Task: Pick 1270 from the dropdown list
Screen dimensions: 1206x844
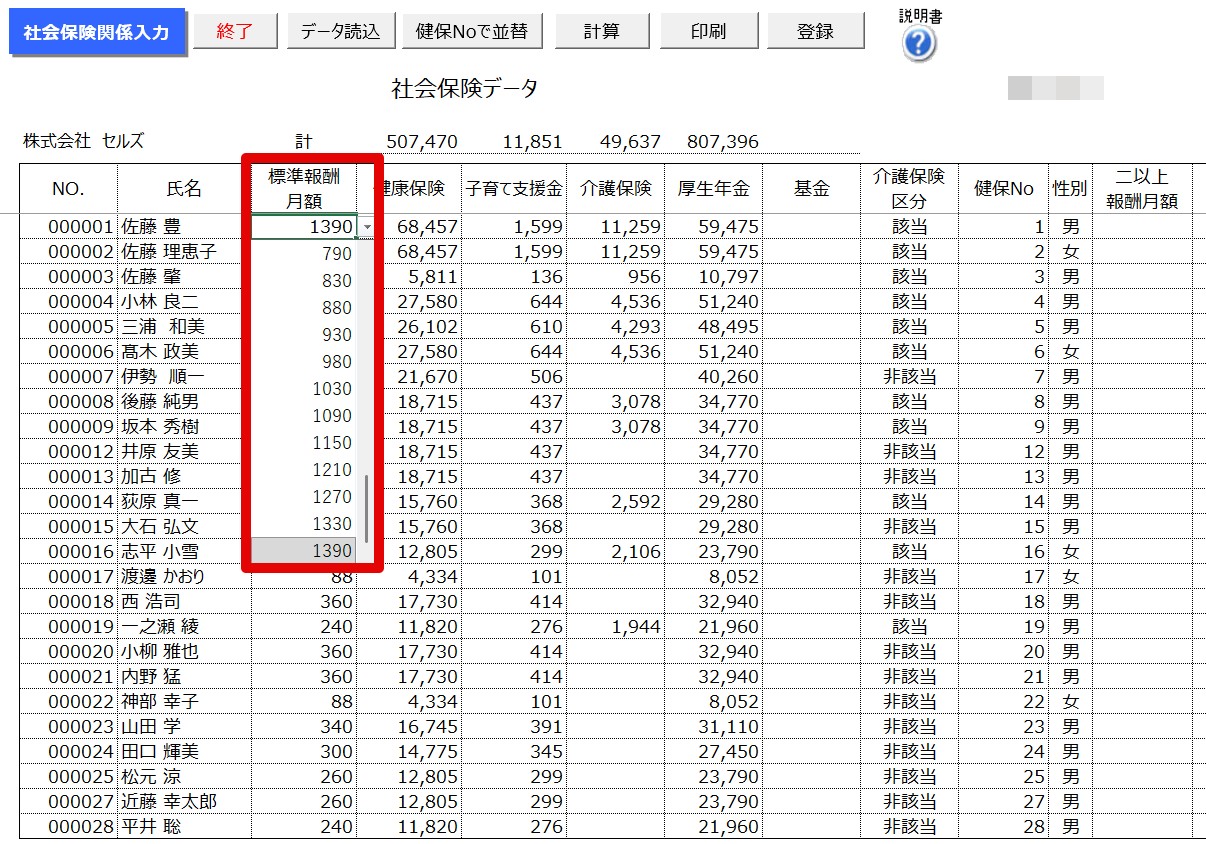Action: pos(303,497)
